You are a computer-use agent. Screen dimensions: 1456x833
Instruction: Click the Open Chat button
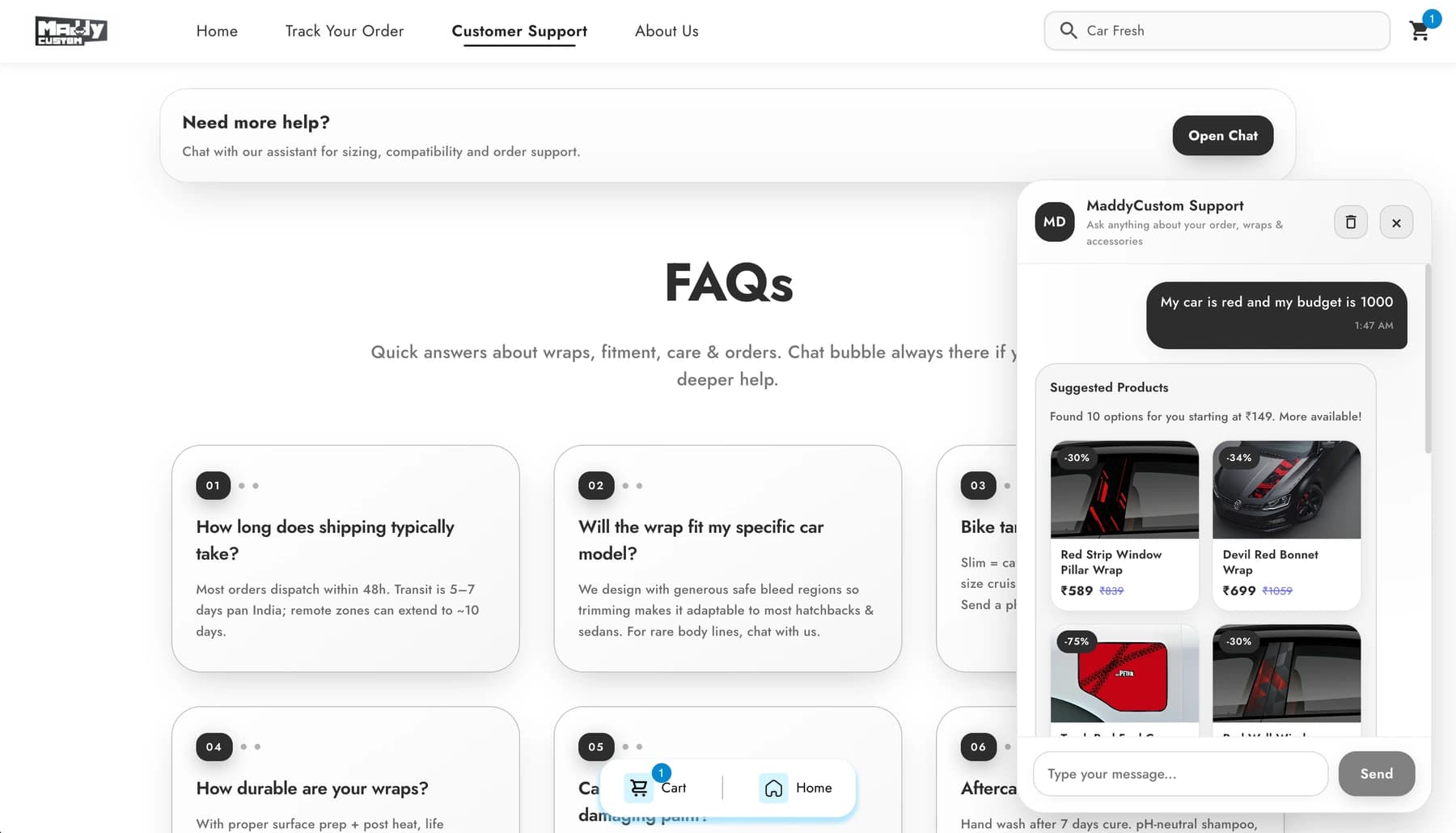point(1223,136)
